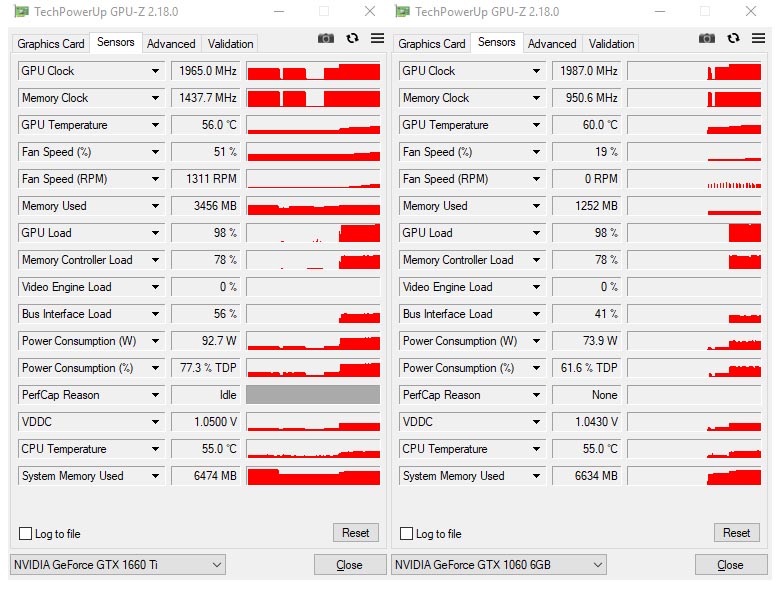Viewport: 782px width, 592px height.
Task: Switch to Graphics Card tab in right window
Action: (x=432, y=44)
